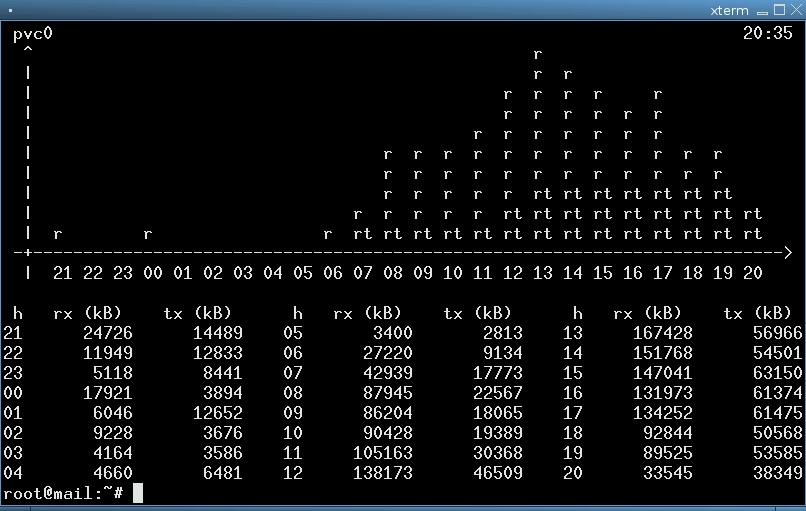Click hour 07 on the graph axis
Image resolution: width=806 pixels, height=511 pixels.
click(x=363, y=273)
